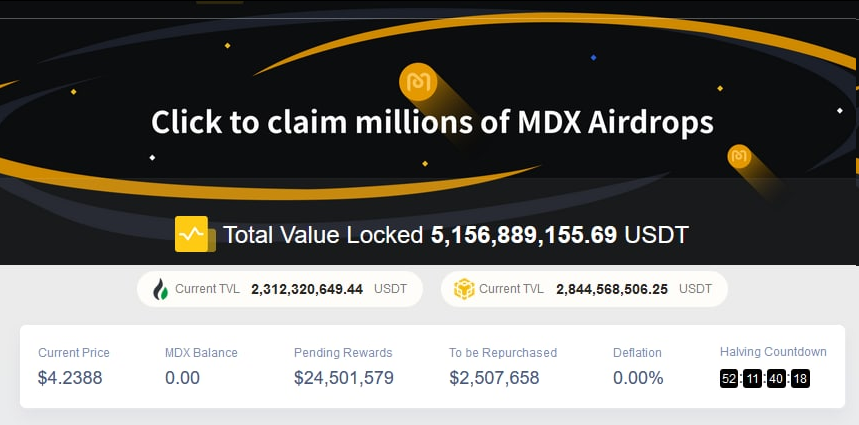Click the MDX Balance label
This screenshot has height=425, width=859.
[x=201, y=353]
